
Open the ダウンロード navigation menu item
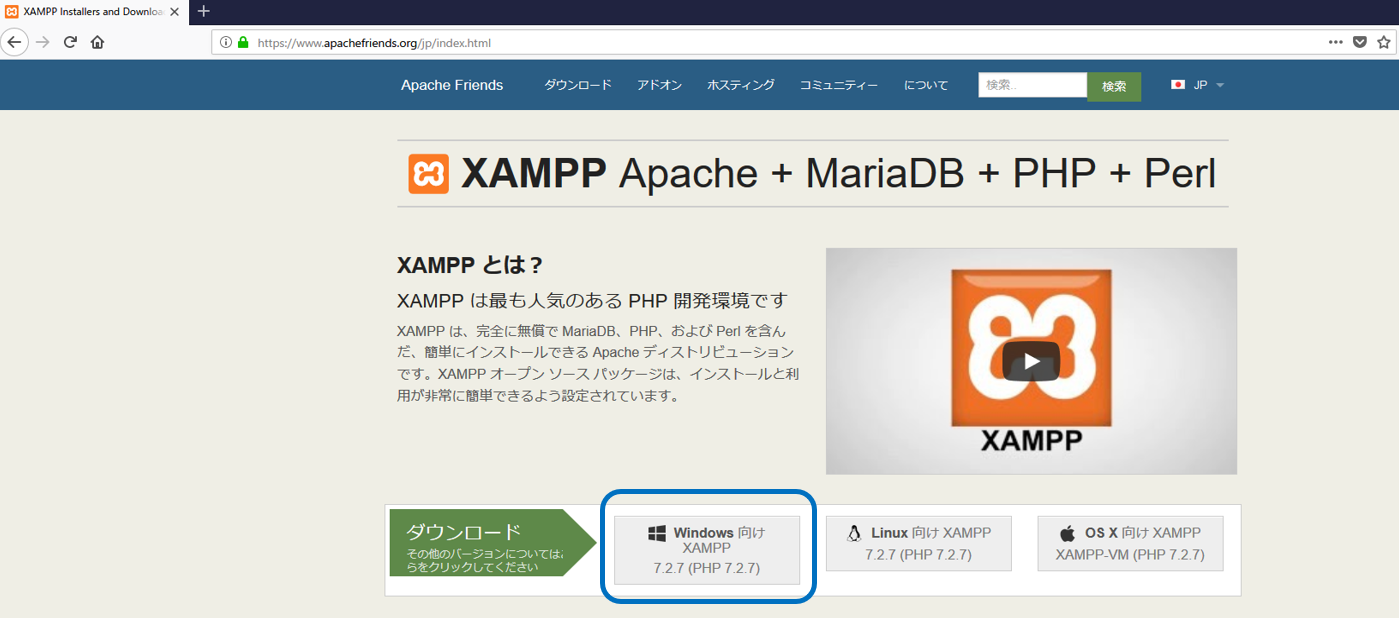click(x=578, y=85)
